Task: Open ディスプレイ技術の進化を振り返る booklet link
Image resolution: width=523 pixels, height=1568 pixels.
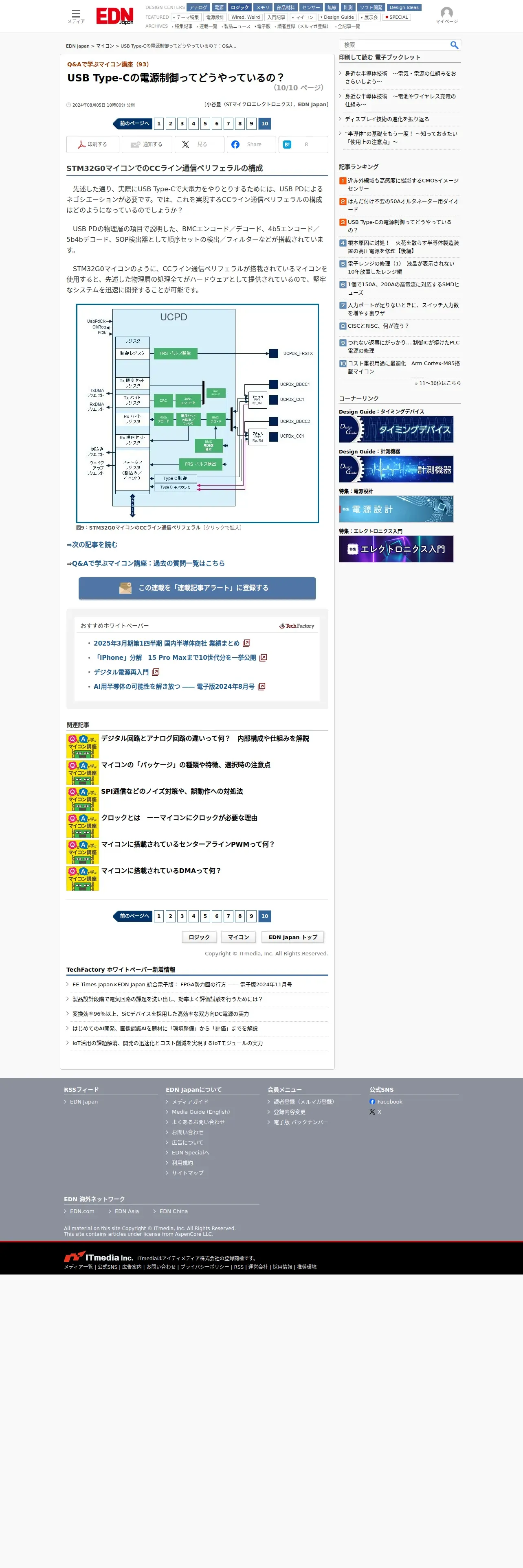Action: (387, 119)
